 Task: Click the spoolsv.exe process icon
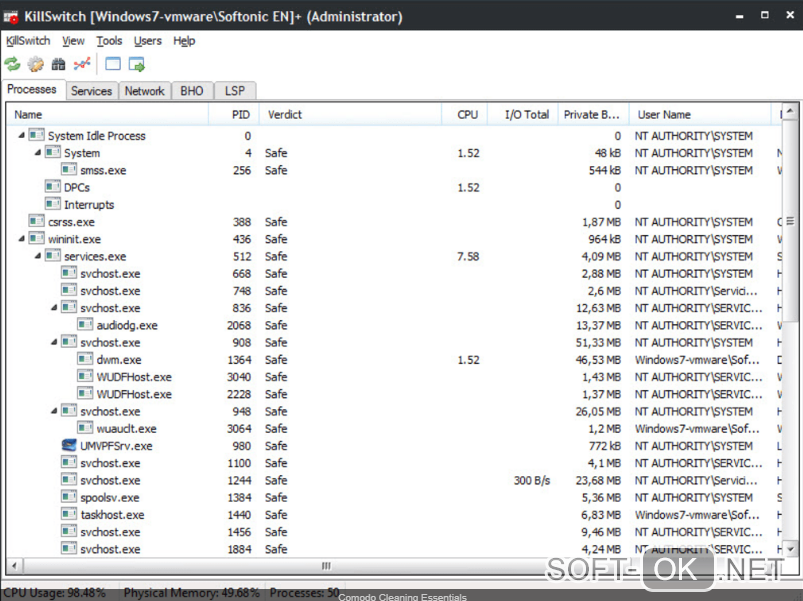tap(69, 497)
